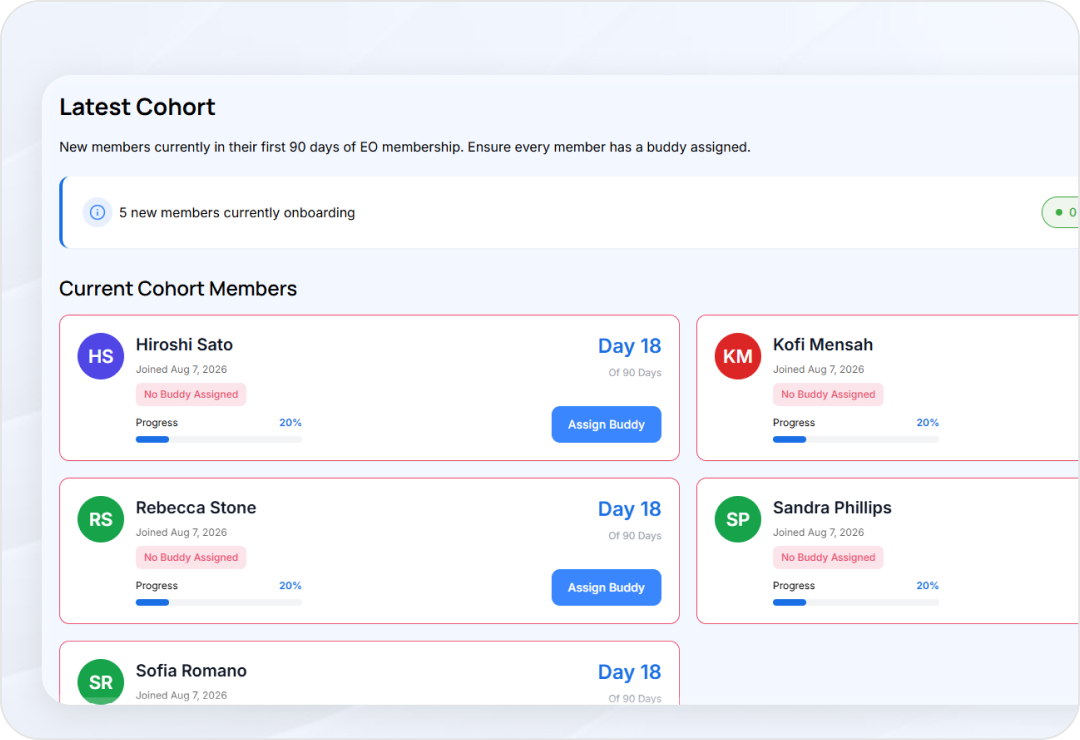Click Kofi Mensah's No Buddy Assigned badge
Image resolution: width=1080 pixels, height=740 pixels.
[x=828, y=394]
